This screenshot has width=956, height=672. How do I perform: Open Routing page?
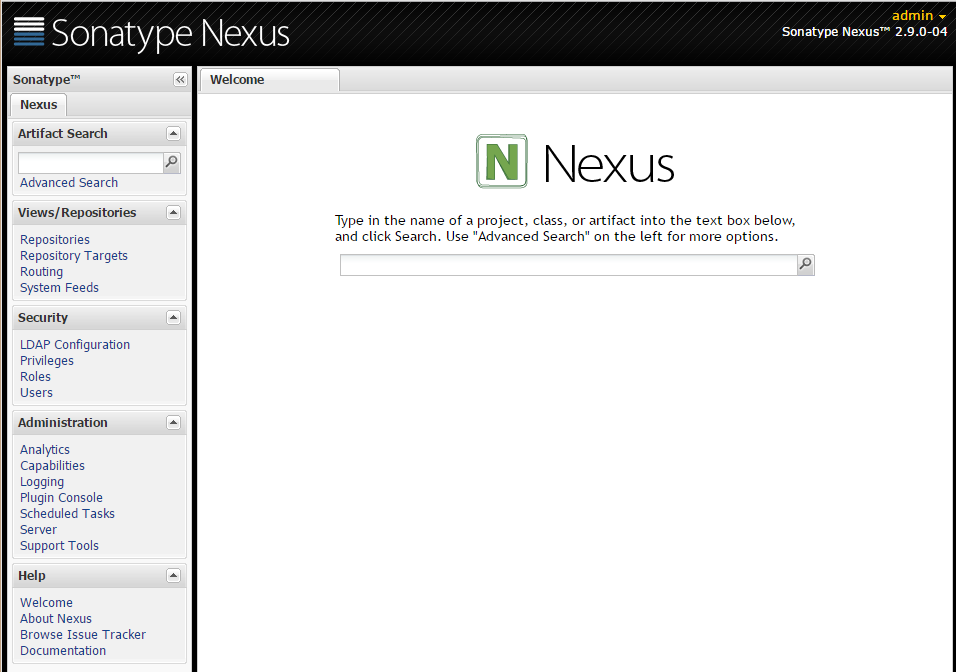click(41, 271)
